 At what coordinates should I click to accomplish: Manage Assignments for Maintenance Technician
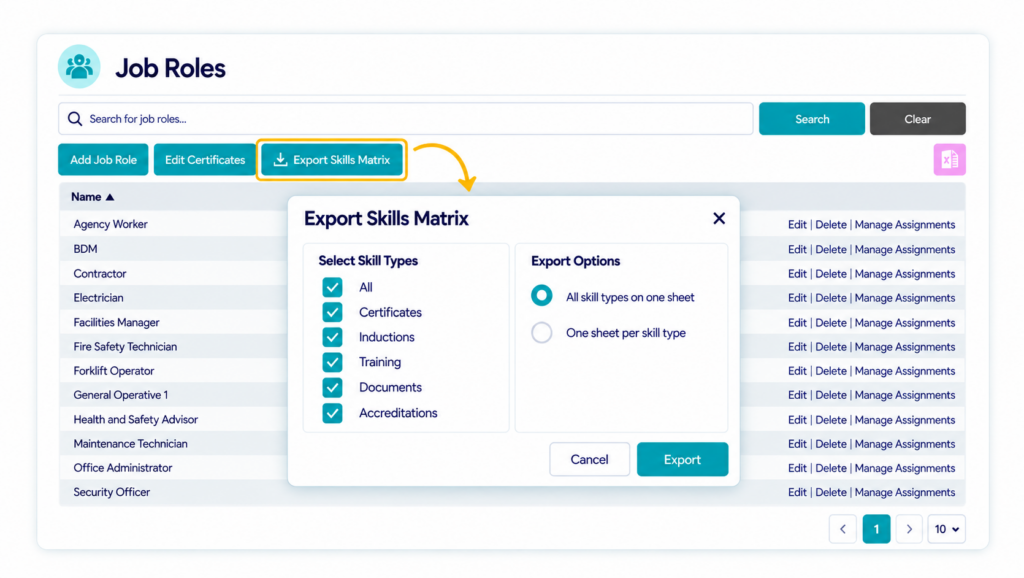click(x=904, y=444)
